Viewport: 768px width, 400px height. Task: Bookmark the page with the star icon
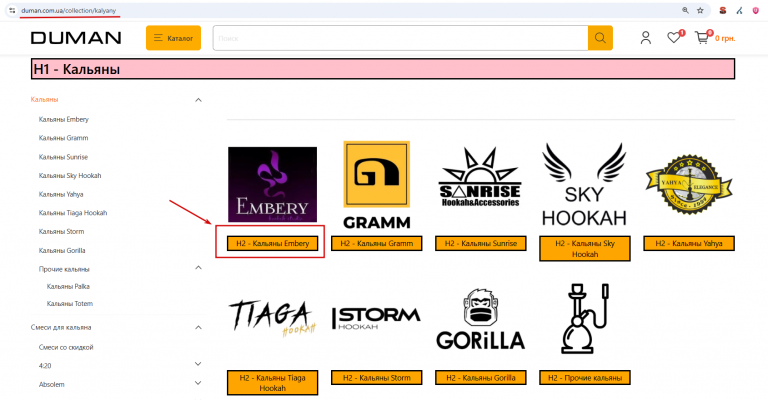(700, 10)
